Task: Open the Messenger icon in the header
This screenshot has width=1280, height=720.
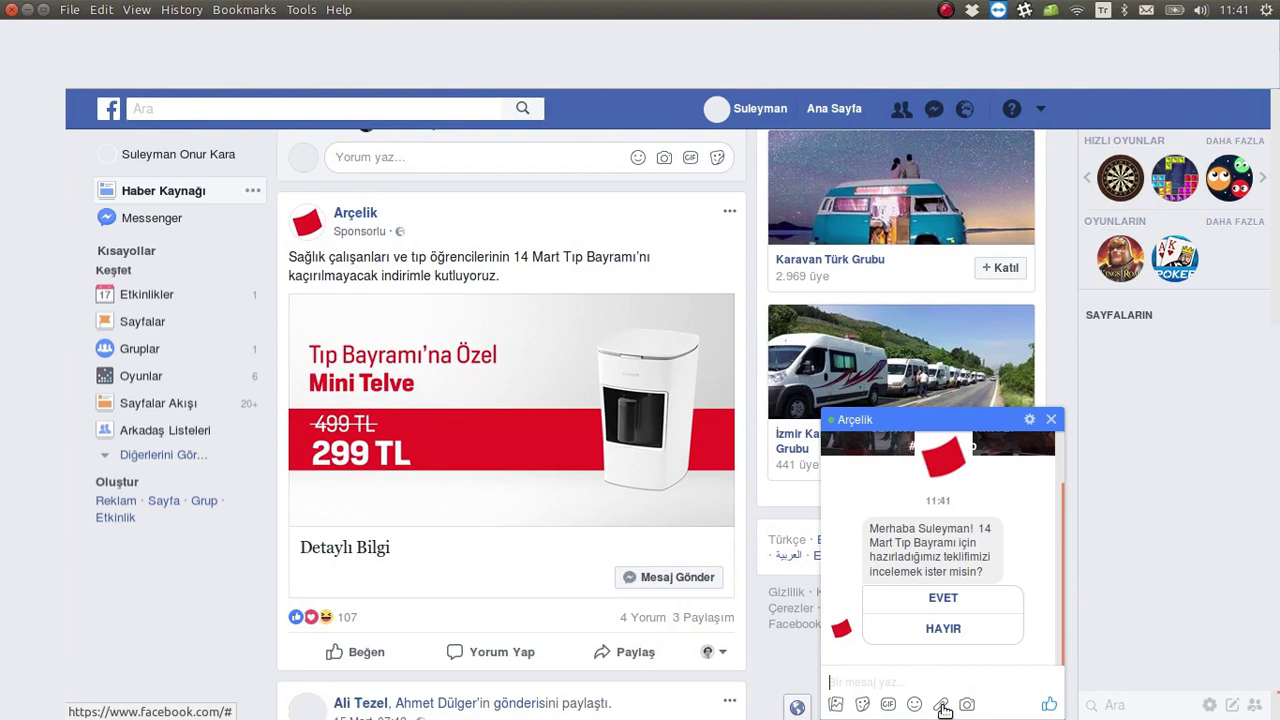Action: click(x=934, y=109)
